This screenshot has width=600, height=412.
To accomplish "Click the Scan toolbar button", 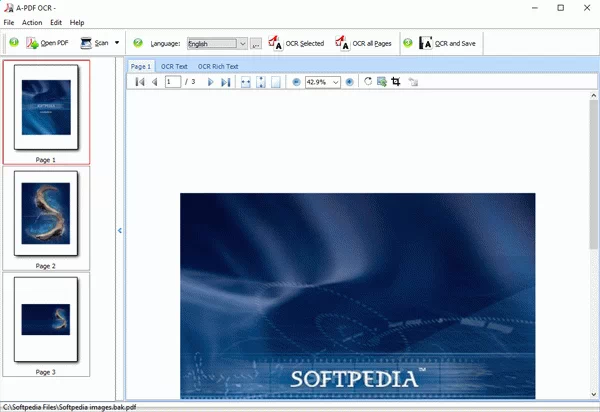I will (x=94, y=43).
